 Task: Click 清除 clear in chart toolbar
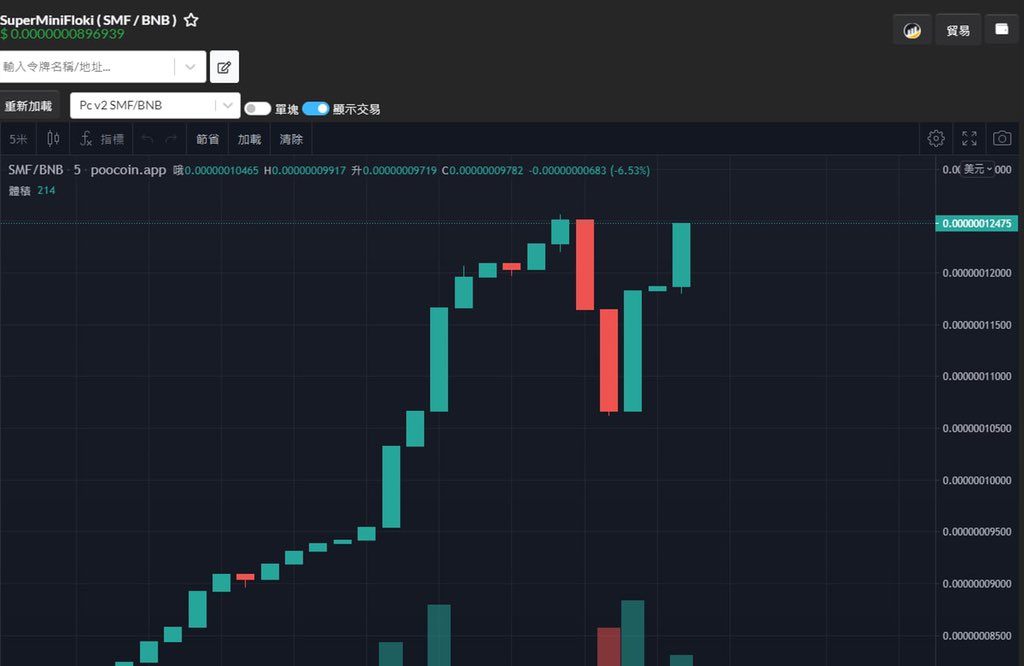(x=291, y=139)
